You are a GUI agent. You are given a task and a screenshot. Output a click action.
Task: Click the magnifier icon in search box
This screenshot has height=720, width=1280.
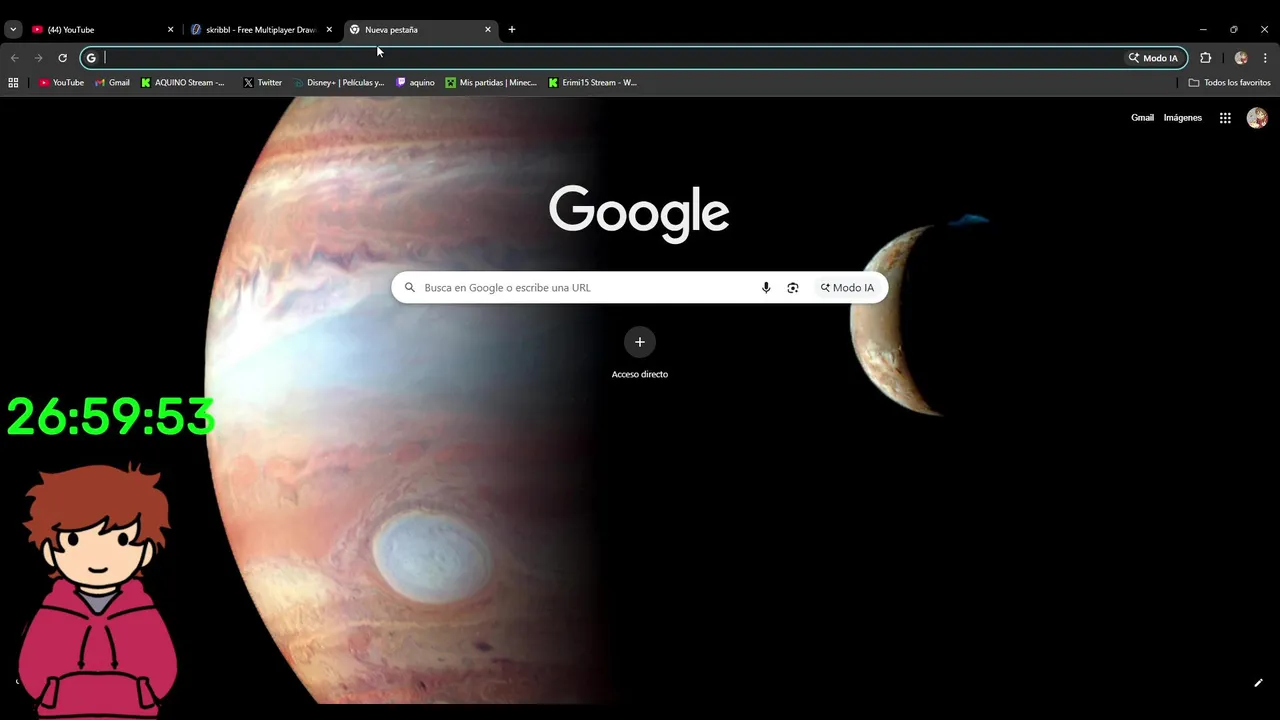(x=409, y=288)
